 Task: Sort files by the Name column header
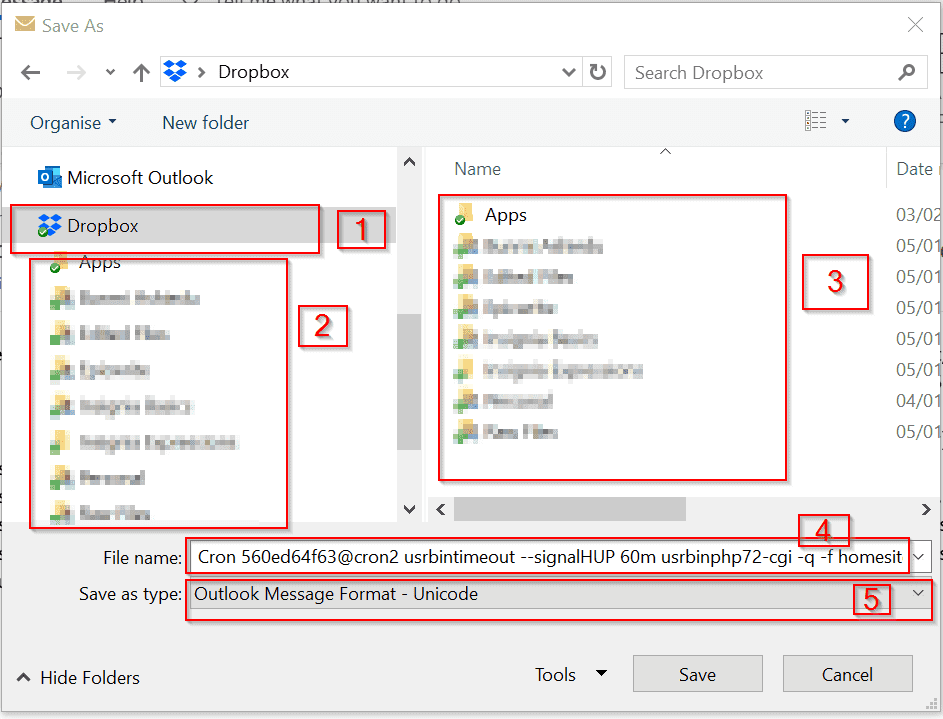pyautogui.click(x=477, y=168)
